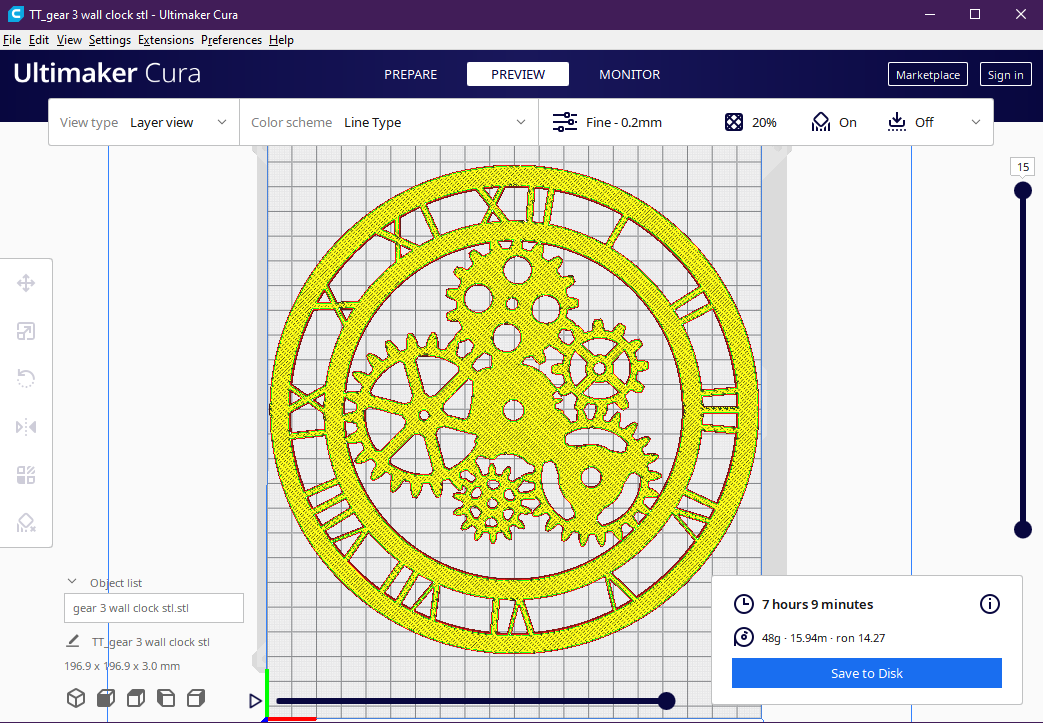1043x723 pixels.
Task: Click the profile sliders icon near Fine
Action: 565,122
